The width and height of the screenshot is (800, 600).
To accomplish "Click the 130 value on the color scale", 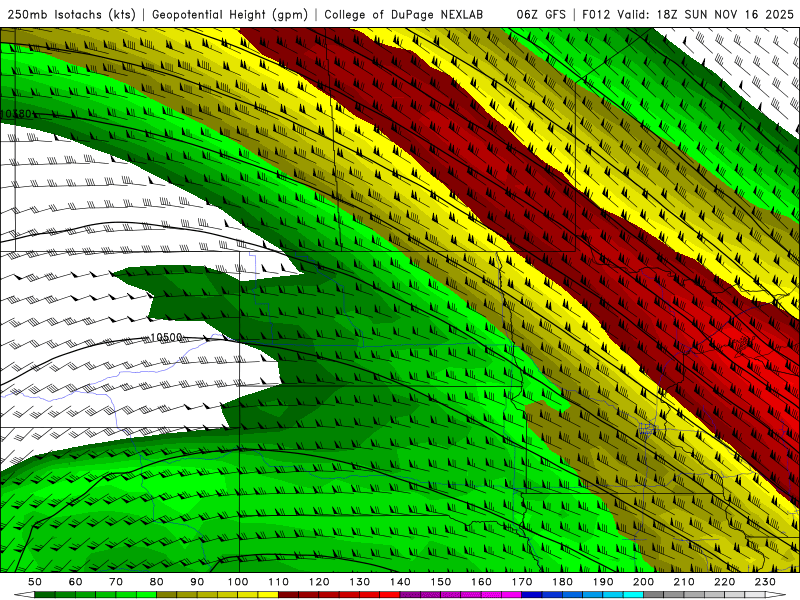I will [360, 582].
